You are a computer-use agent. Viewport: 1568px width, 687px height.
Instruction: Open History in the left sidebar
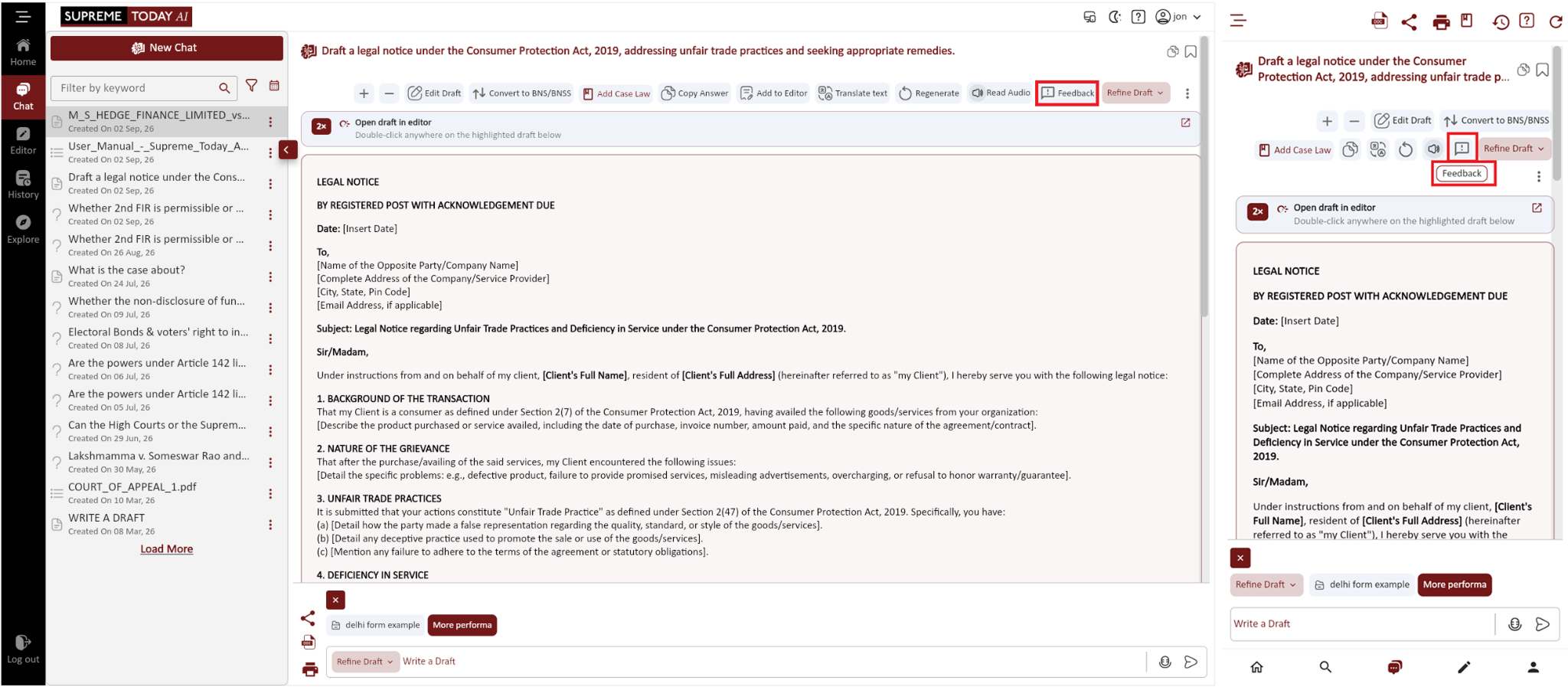pos(23,185)
